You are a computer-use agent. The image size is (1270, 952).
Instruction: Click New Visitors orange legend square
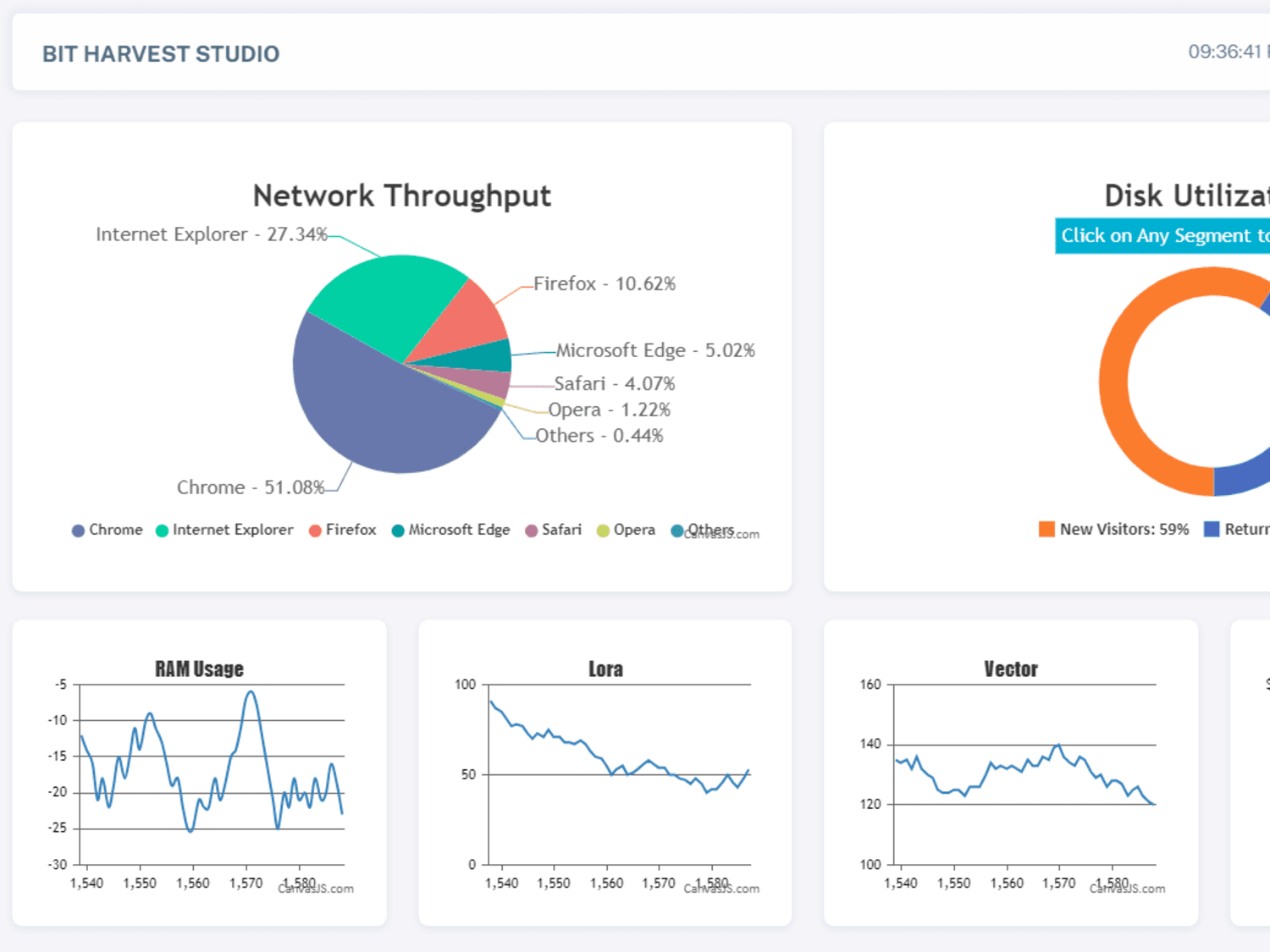(x=1046, y=529)
